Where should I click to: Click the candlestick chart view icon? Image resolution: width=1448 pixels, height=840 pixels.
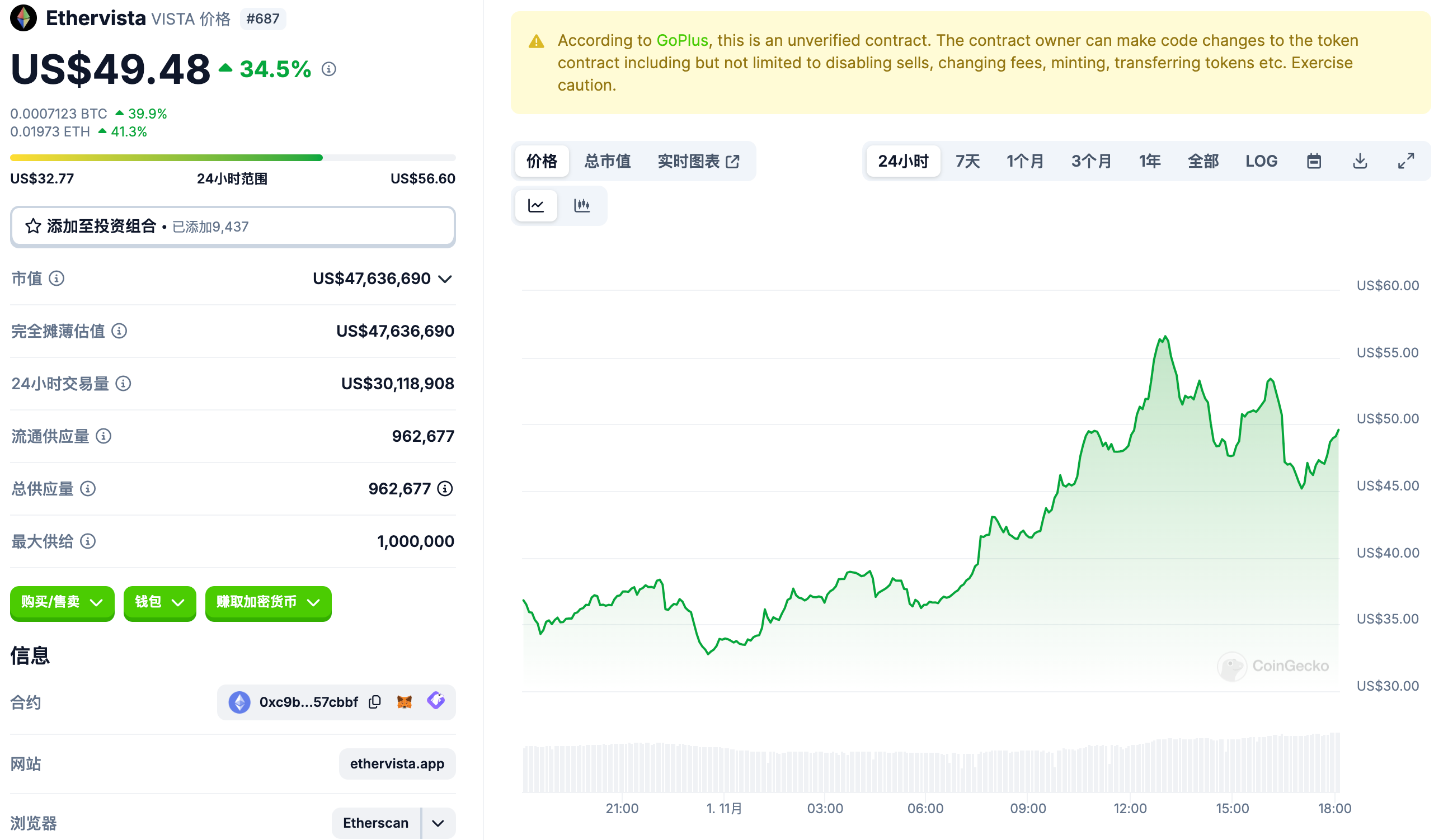pos(581,205)
